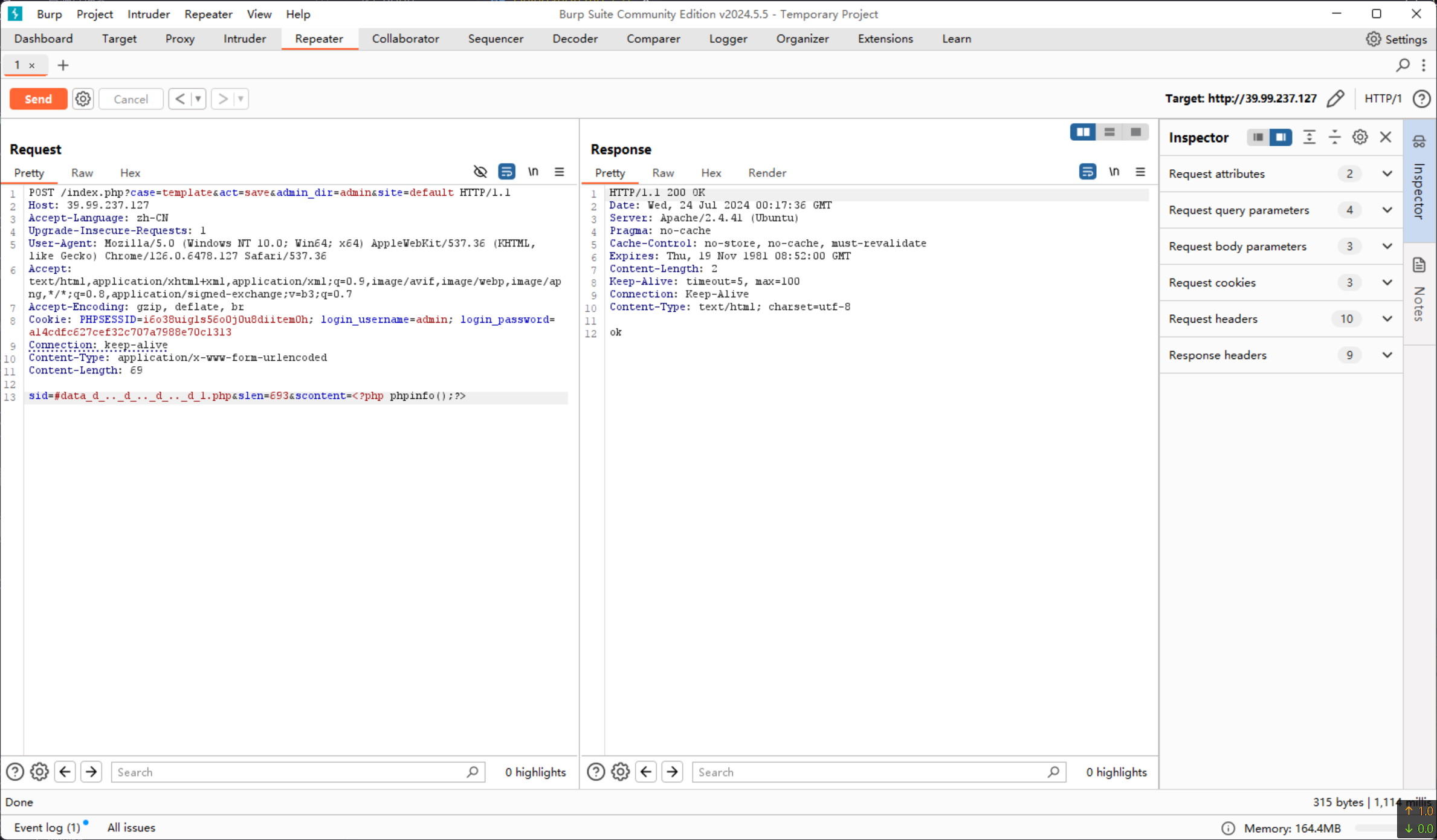Open request search help icon
The height and width of the screenshot is (840, 1437).
click(15, 772)
